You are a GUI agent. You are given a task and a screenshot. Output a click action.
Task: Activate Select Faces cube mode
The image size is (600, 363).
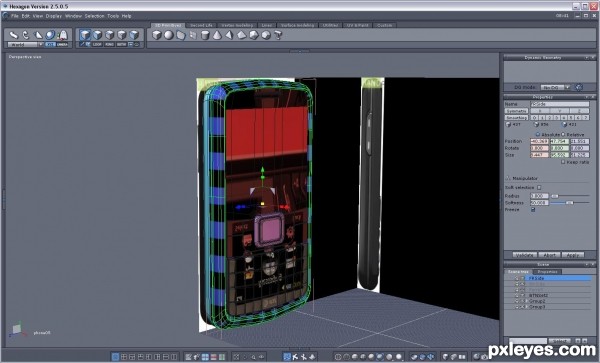point(98,35)
